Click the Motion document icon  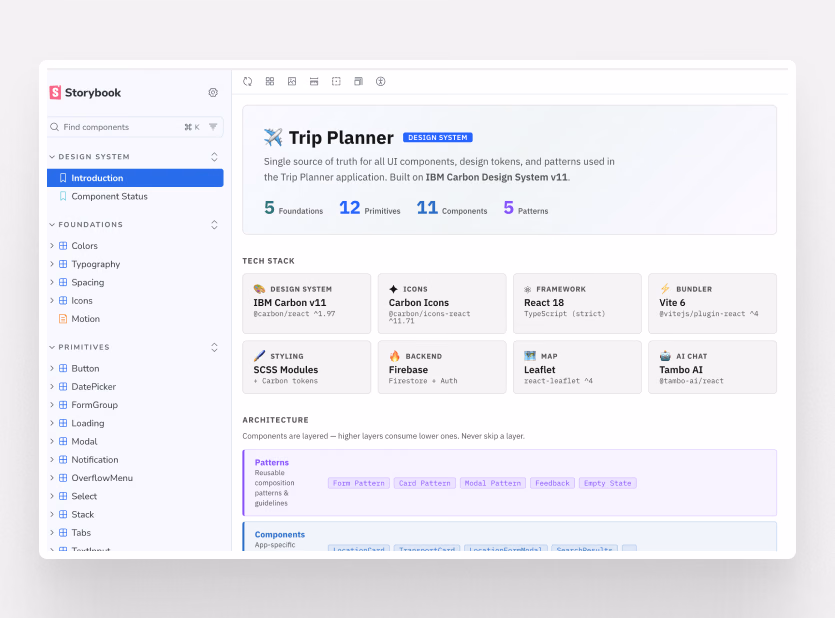[x=63, y=319]
